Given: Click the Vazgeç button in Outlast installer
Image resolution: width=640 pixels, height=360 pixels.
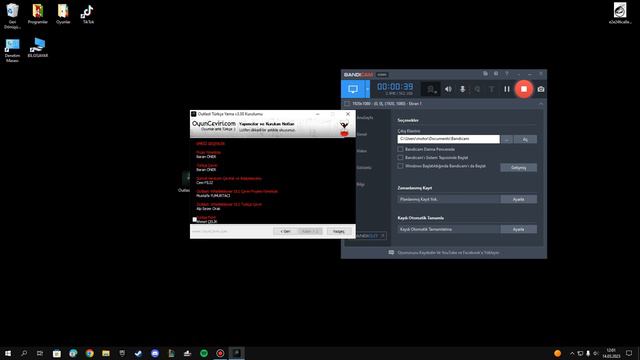Looking at the screenshot, I should coord(339,231).
